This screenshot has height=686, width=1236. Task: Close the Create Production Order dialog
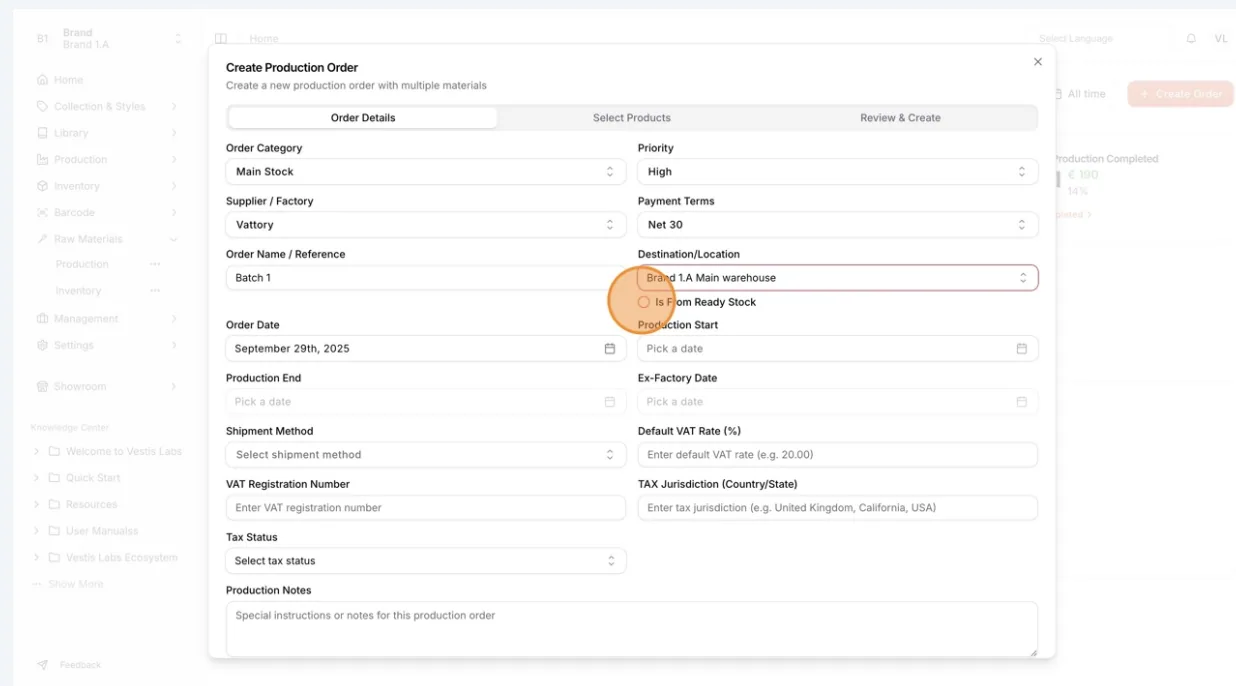pyautogui.click(x=1037, y=62)
